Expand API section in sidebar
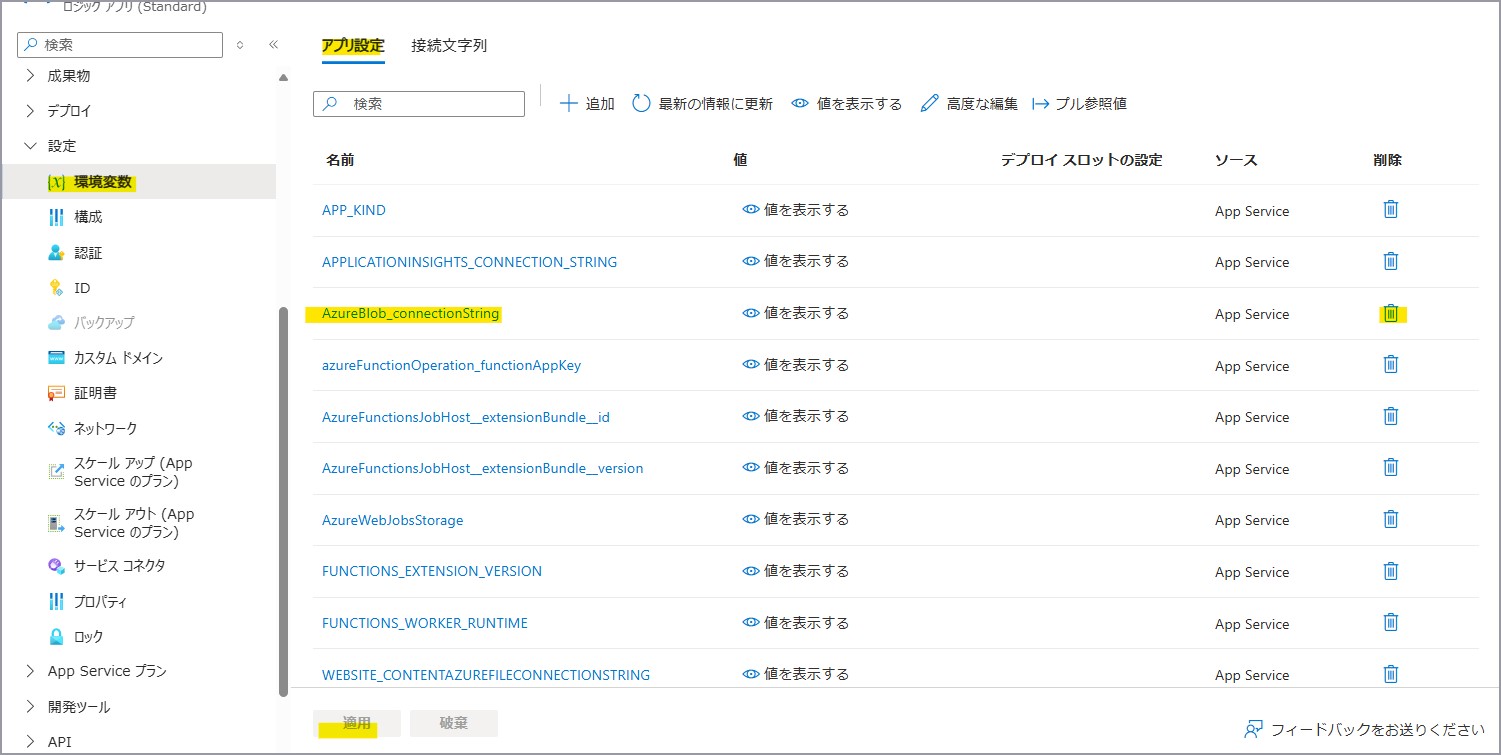The width and height of the screenshot is (1501, 755). pyautogui.click(x=30, y=742)
